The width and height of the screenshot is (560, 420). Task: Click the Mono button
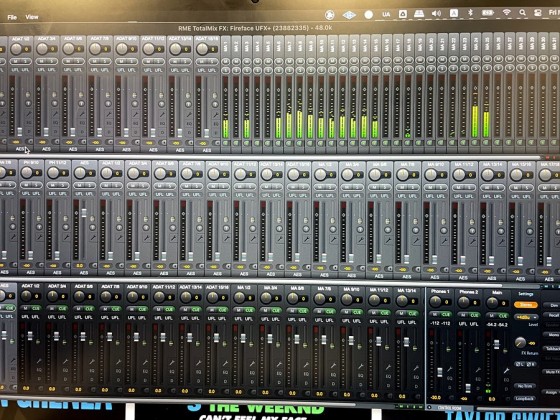(x=552, y=335)
